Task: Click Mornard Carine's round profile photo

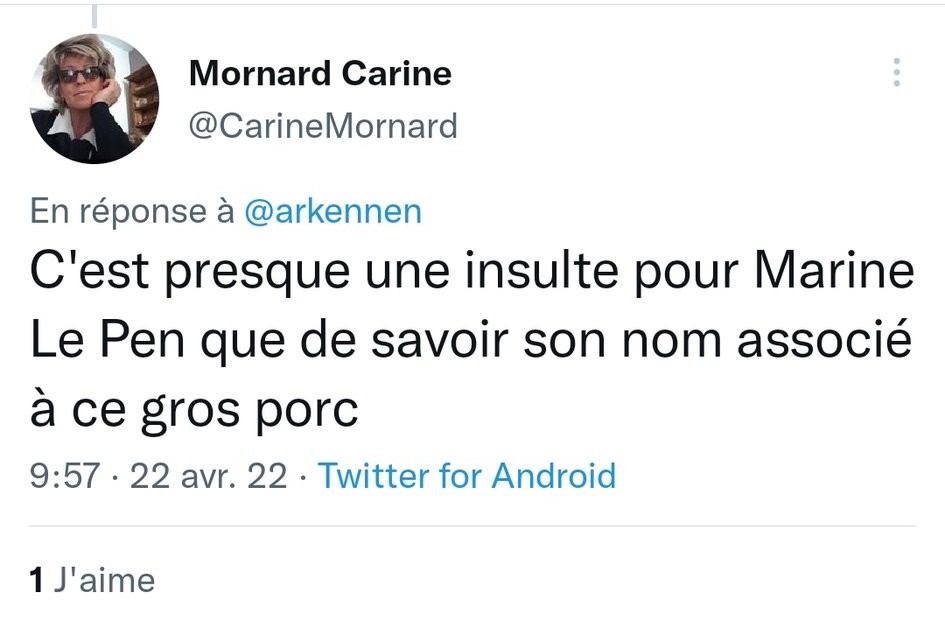Action: [95, 99]
